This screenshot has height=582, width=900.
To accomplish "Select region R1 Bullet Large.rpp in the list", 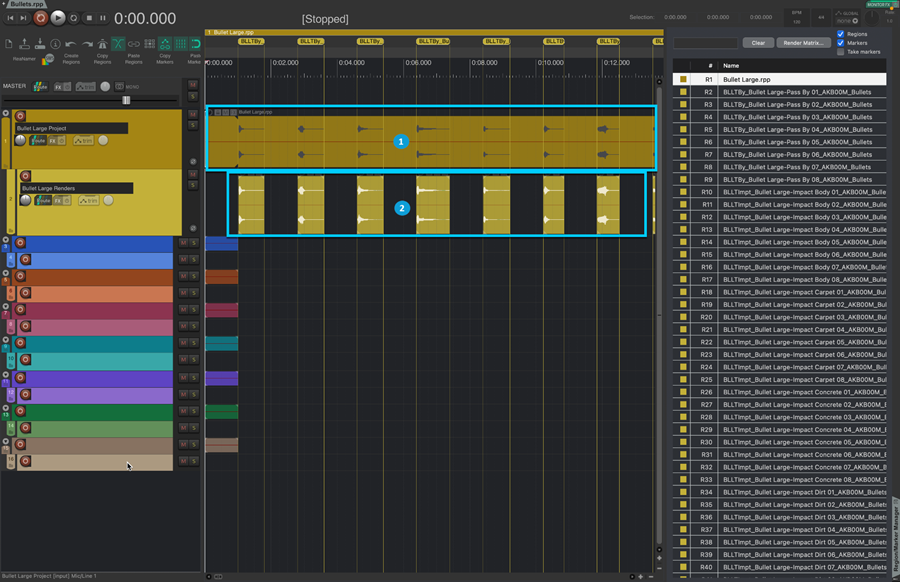I will pos(745,79).
